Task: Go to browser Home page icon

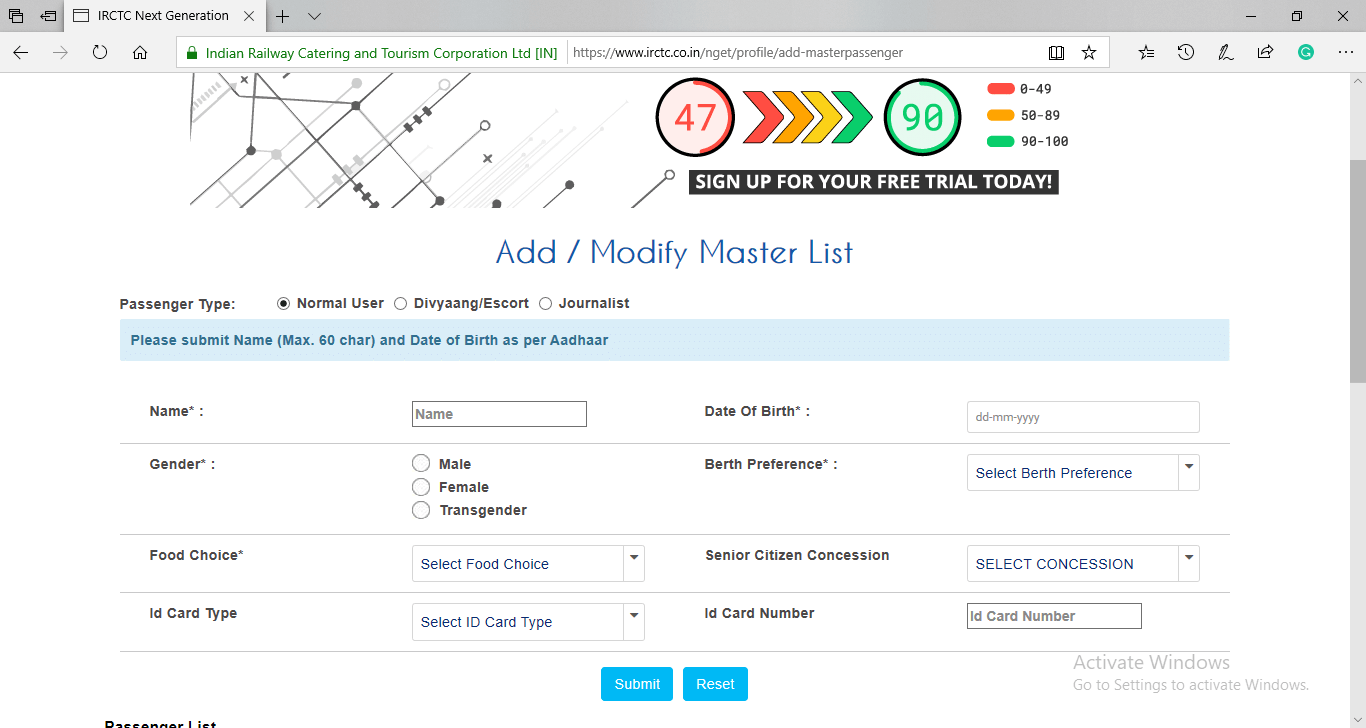Action: 140,53
